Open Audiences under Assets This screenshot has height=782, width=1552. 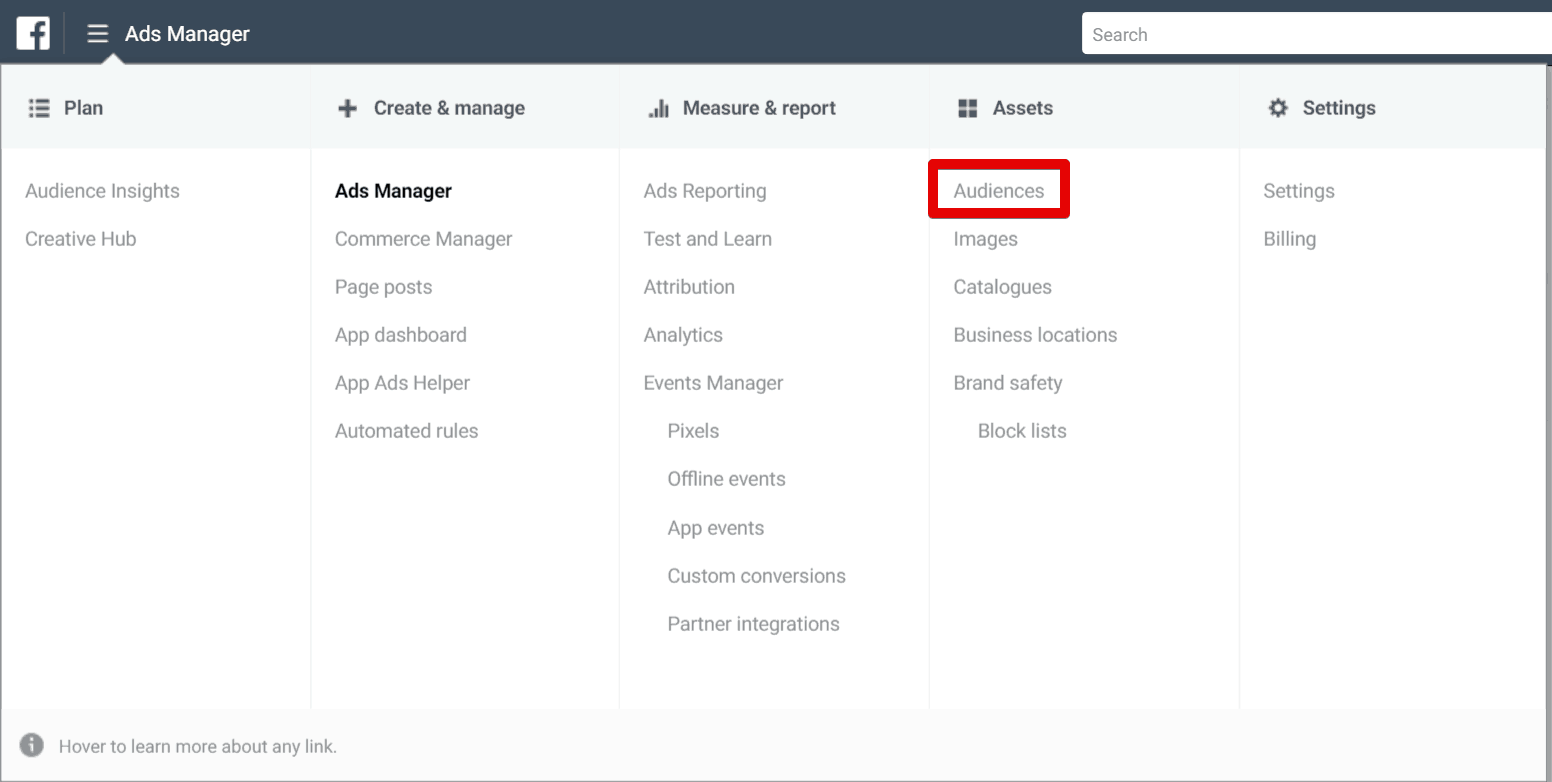click(x=998, y=191)
